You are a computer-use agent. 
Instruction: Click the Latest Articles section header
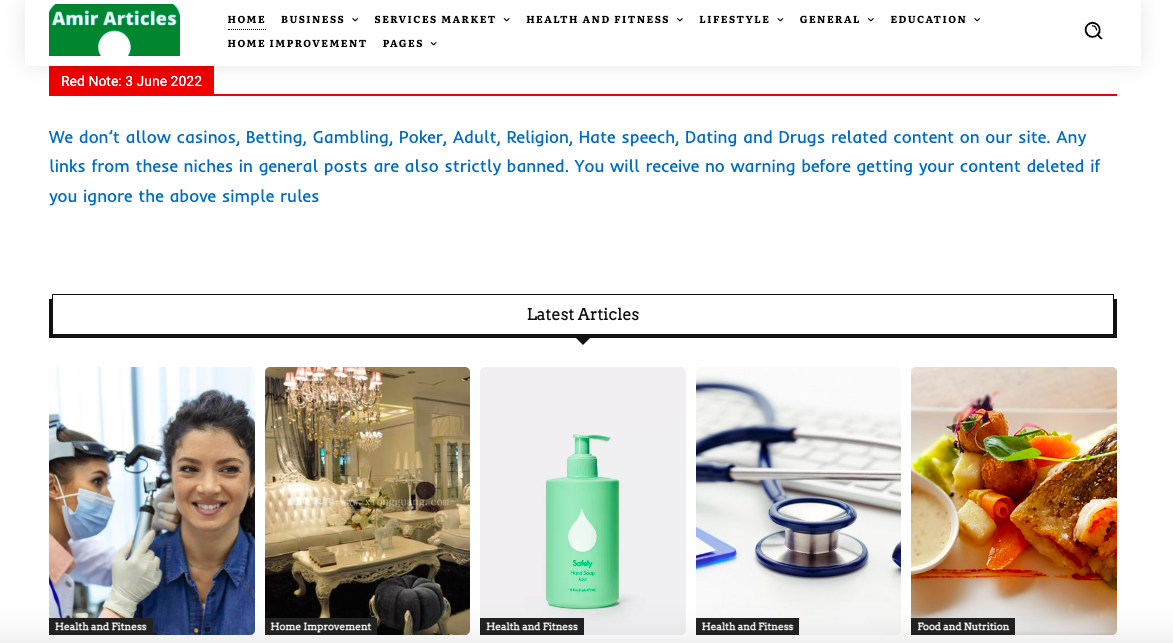click(583, 315)
